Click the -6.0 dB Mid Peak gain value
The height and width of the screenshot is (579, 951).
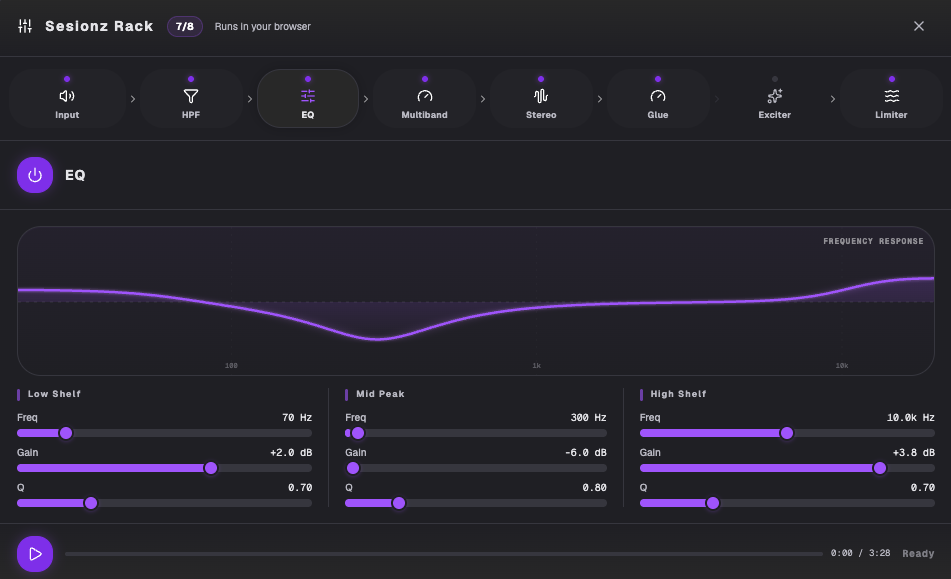[586, 453]
